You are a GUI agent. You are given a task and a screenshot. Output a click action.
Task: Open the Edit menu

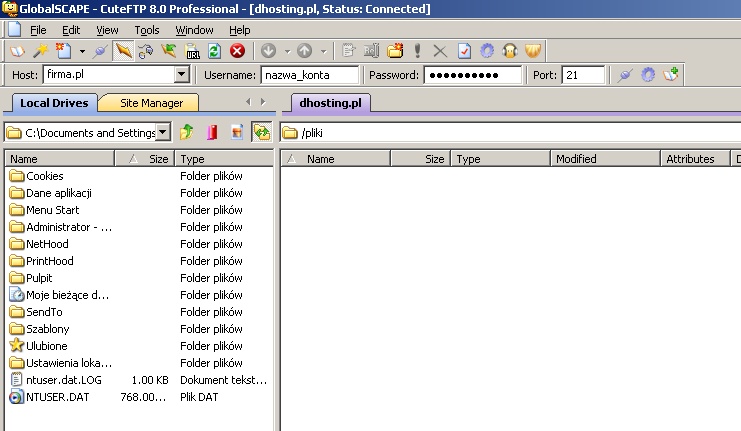click(x=71, y=30)
